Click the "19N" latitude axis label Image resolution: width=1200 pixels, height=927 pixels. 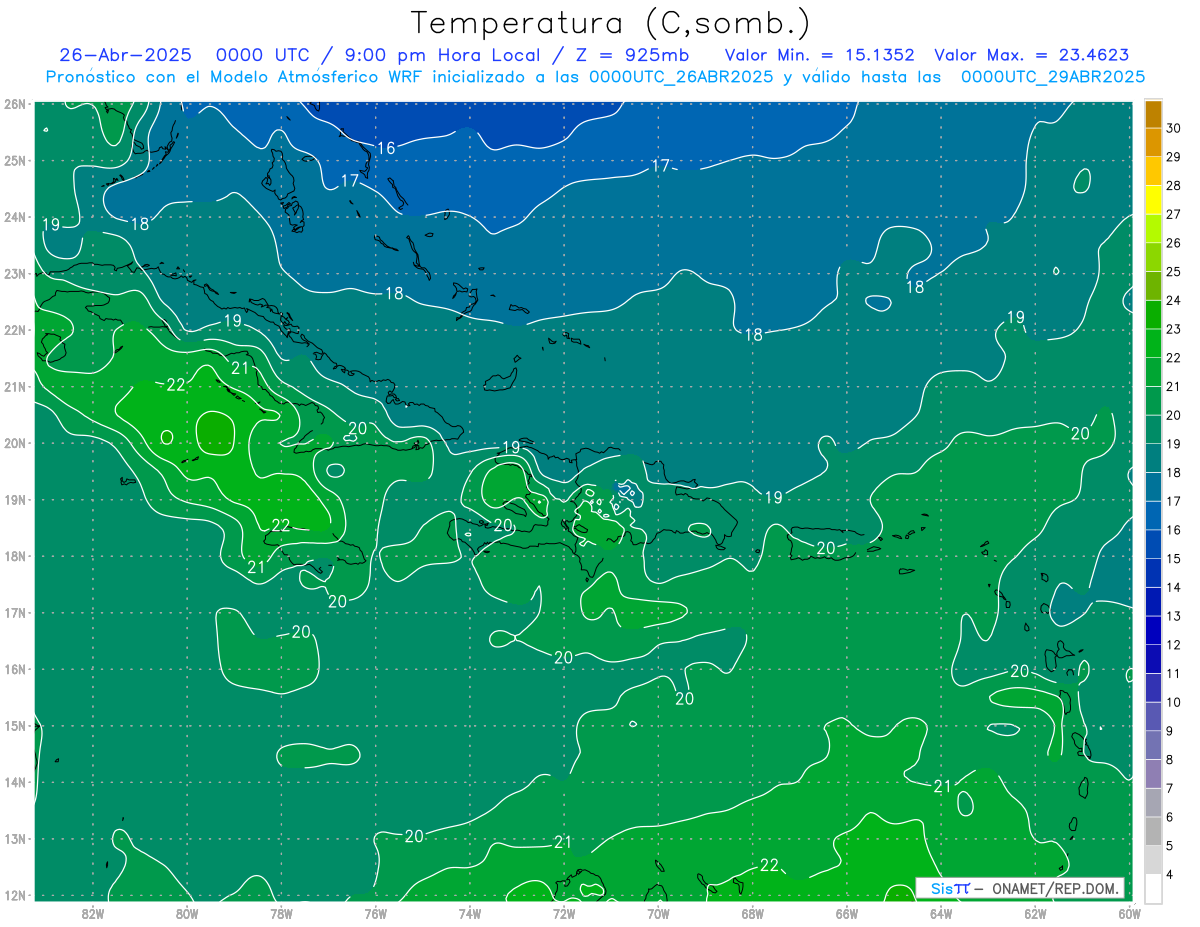click(14, 499)
